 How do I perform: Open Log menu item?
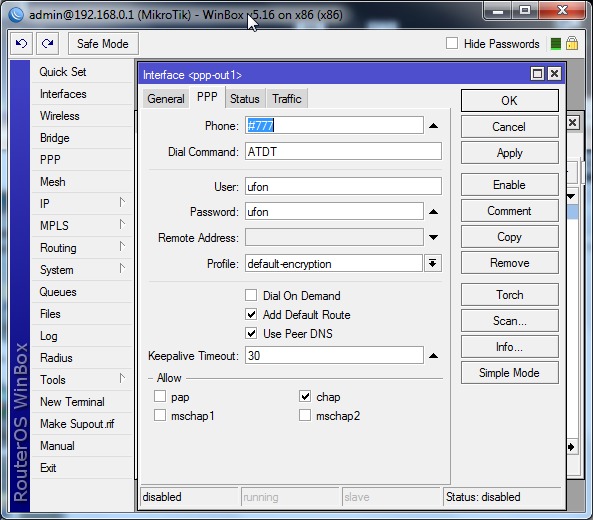(x=81, y=336)
